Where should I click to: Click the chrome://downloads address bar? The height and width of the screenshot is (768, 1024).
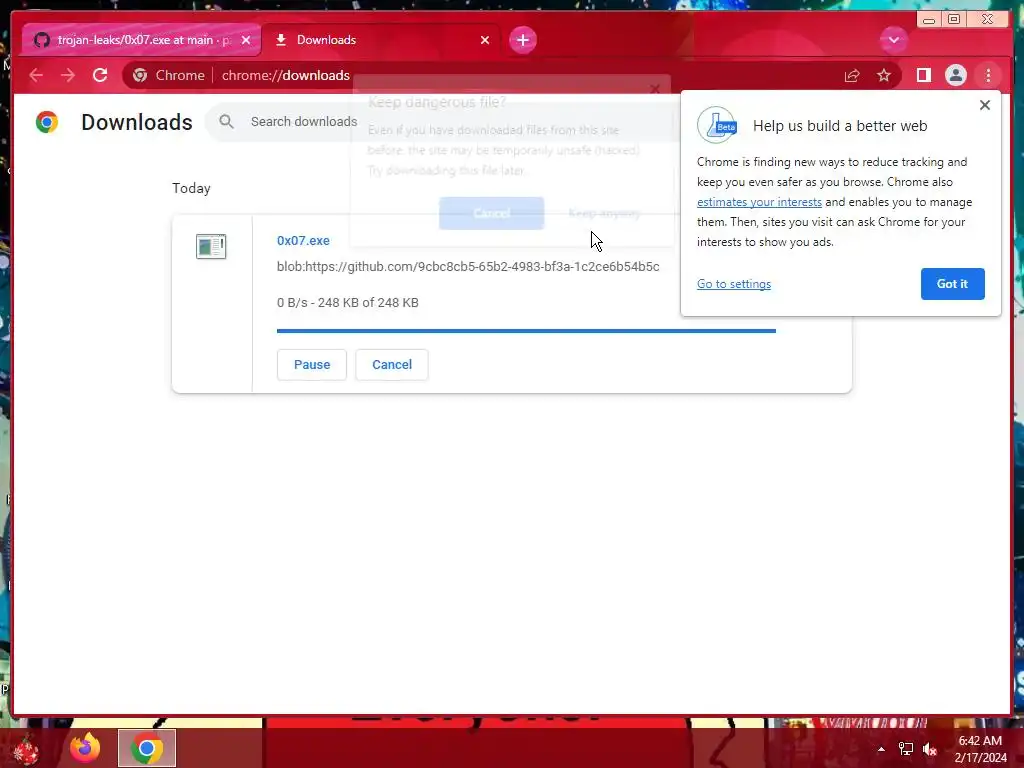pos(285,75)
